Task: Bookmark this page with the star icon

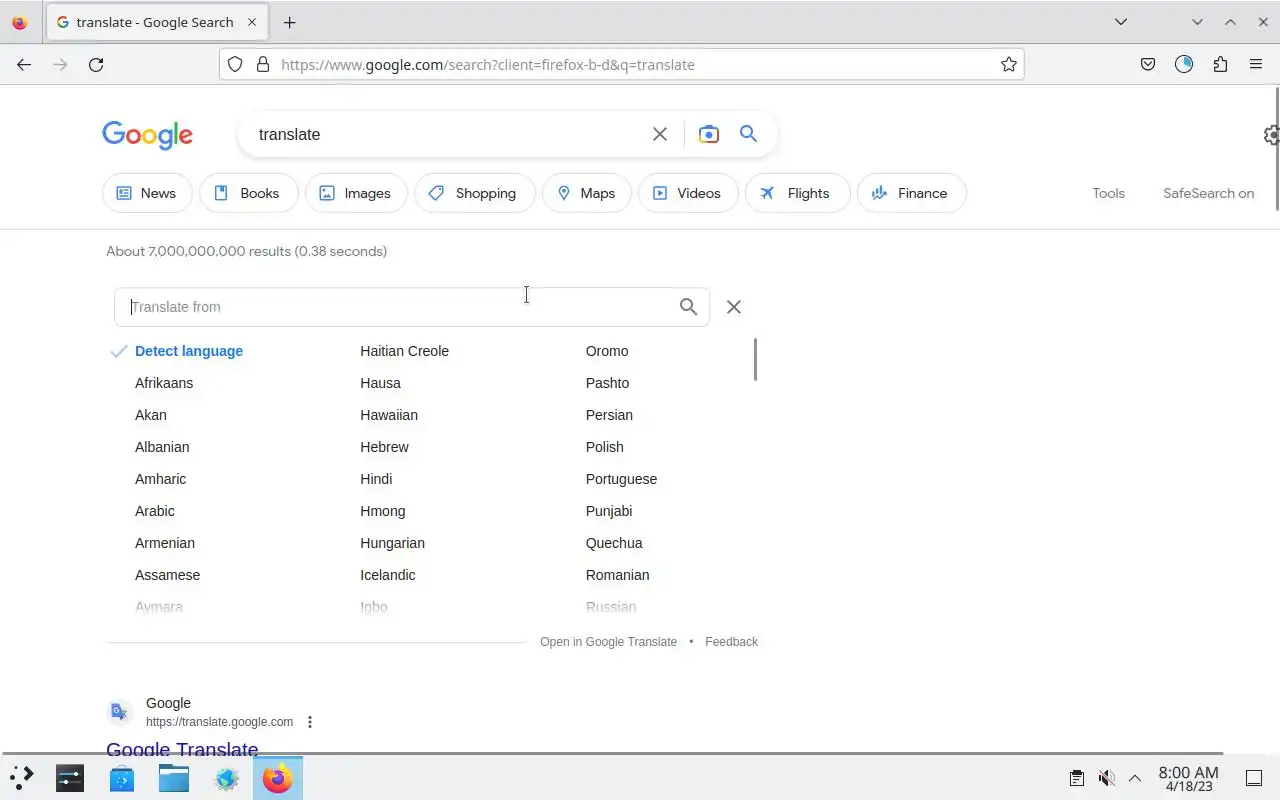Action: tap(1009, 64)
